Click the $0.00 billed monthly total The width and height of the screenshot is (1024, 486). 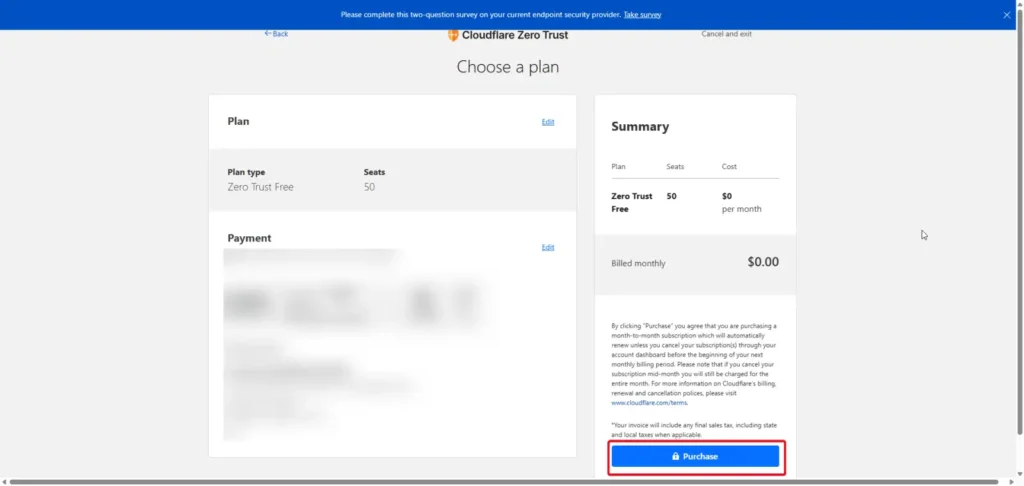[763, 262]
